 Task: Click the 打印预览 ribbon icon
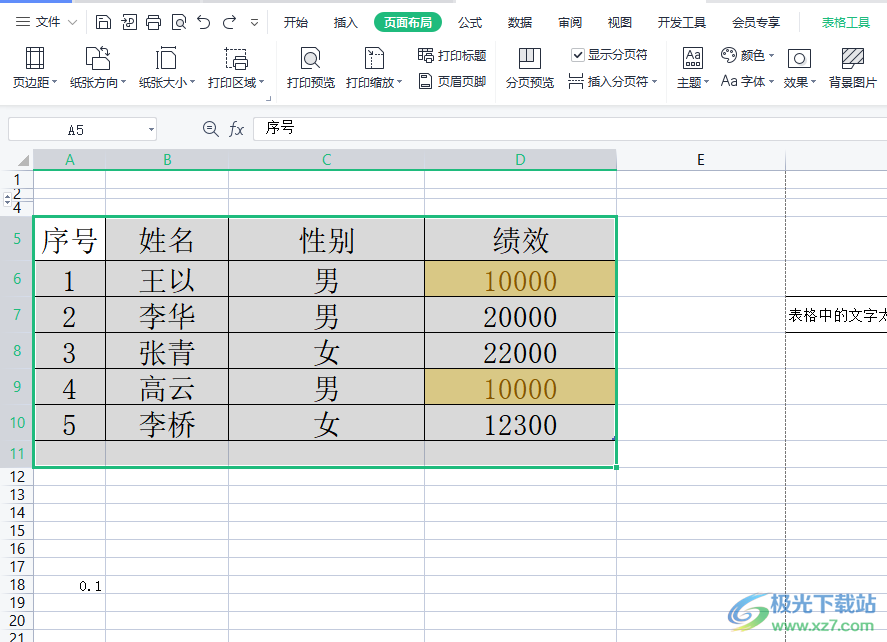point(311,58)
